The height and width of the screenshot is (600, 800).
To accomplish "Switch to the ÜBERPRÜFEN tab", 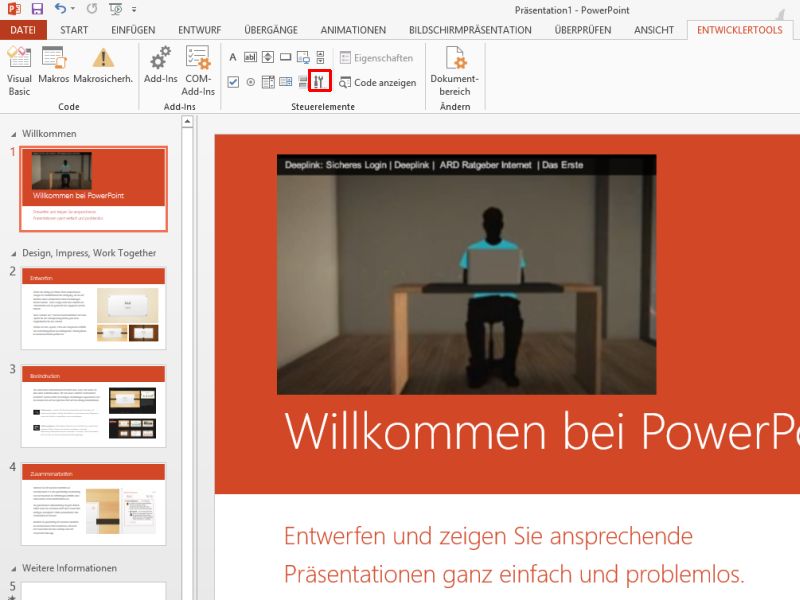I will [x=583, y=30].
